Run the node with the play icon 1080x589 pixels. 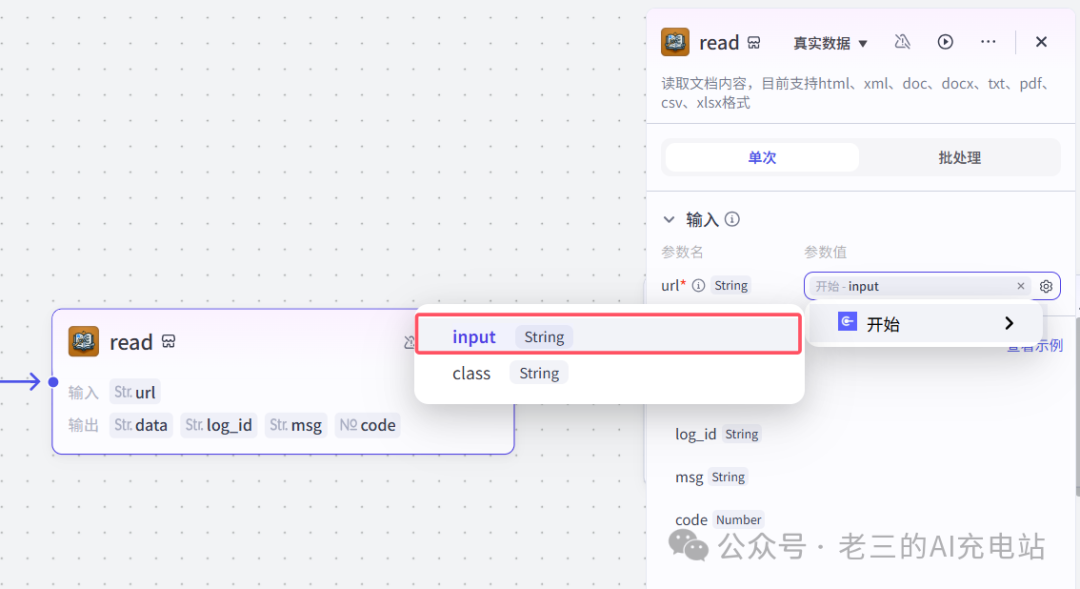coord(945,42)
